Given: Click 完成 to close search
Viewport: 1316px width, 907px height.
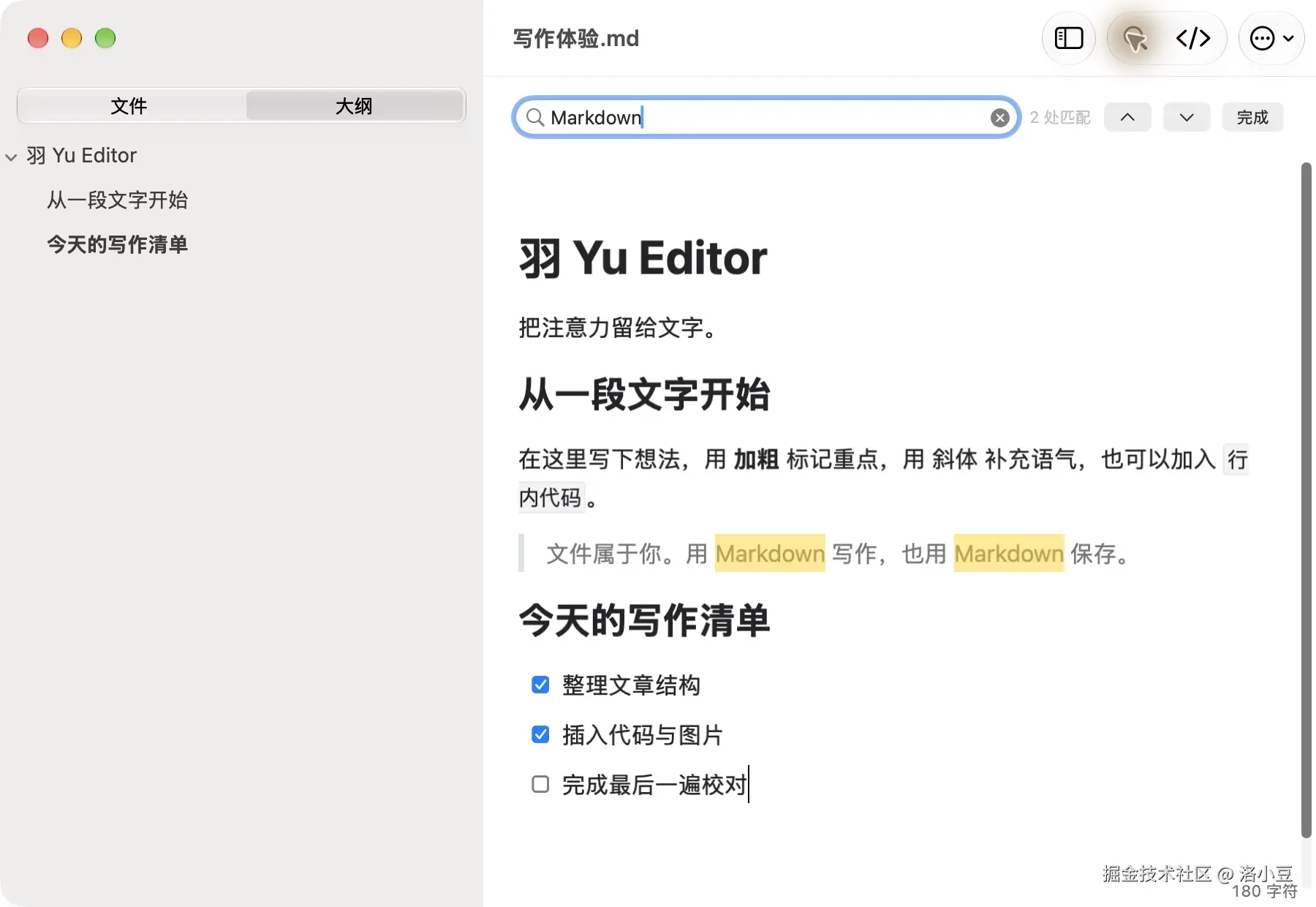Looking at the screenshot, I should pos(1252,117).
